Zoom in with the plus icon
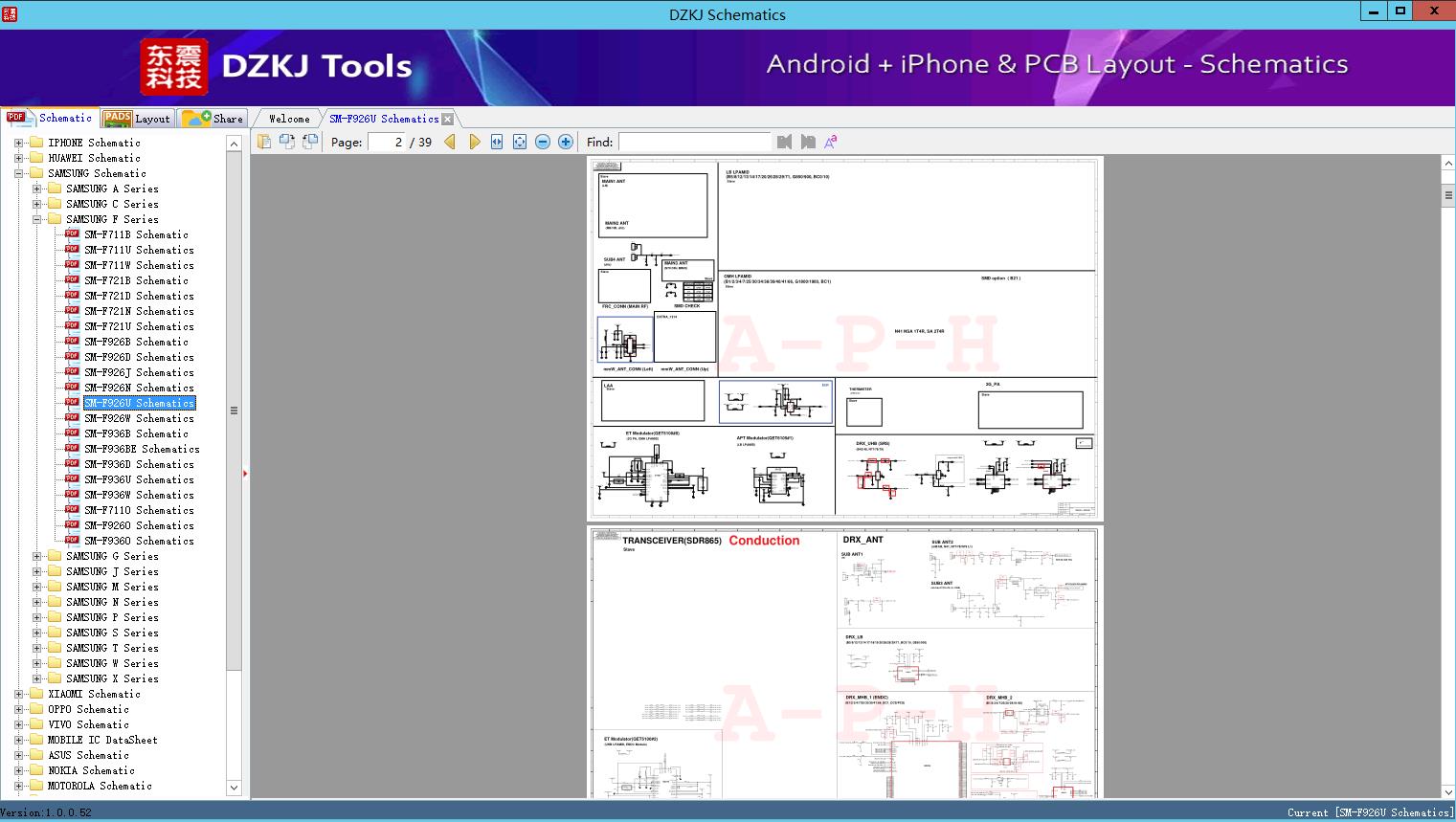The width and height of the screenshot is (1456, 822). [566, 142]
